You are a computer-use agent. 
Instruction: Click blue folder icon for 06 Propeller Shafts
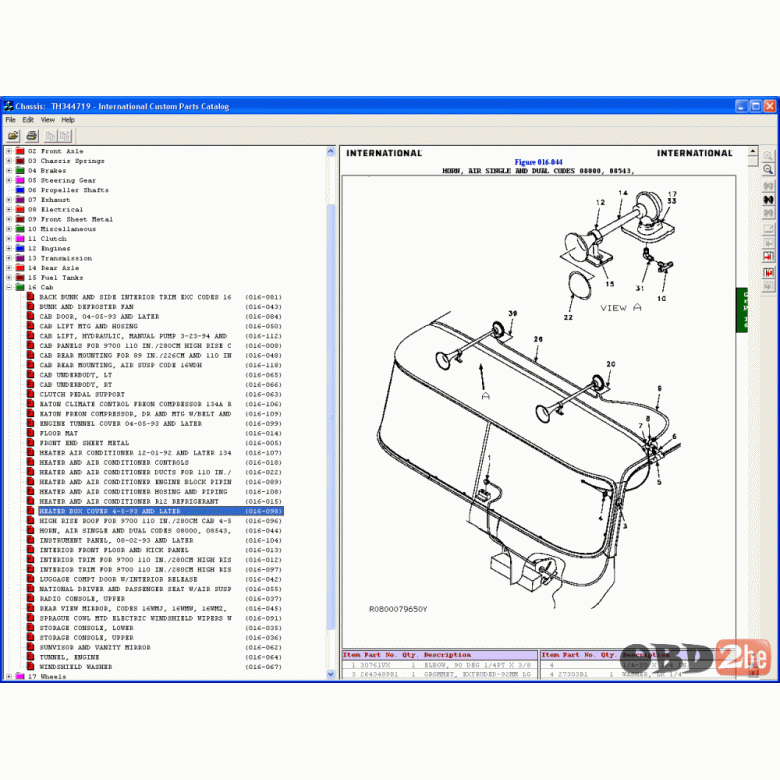click(20, 190)
